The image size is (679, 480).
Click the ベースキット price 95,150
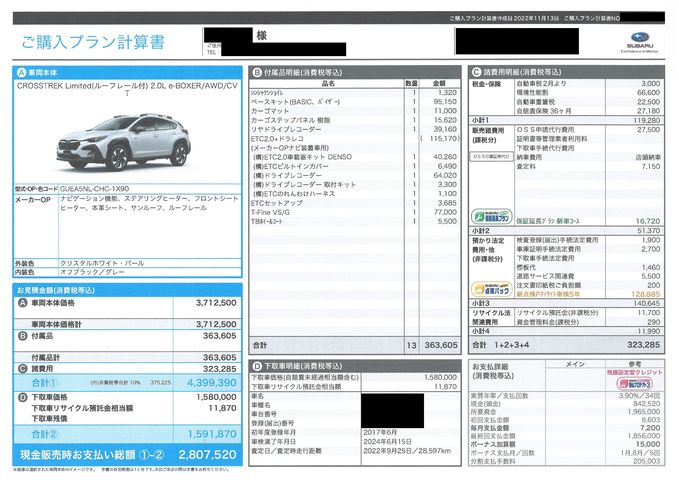445,102
